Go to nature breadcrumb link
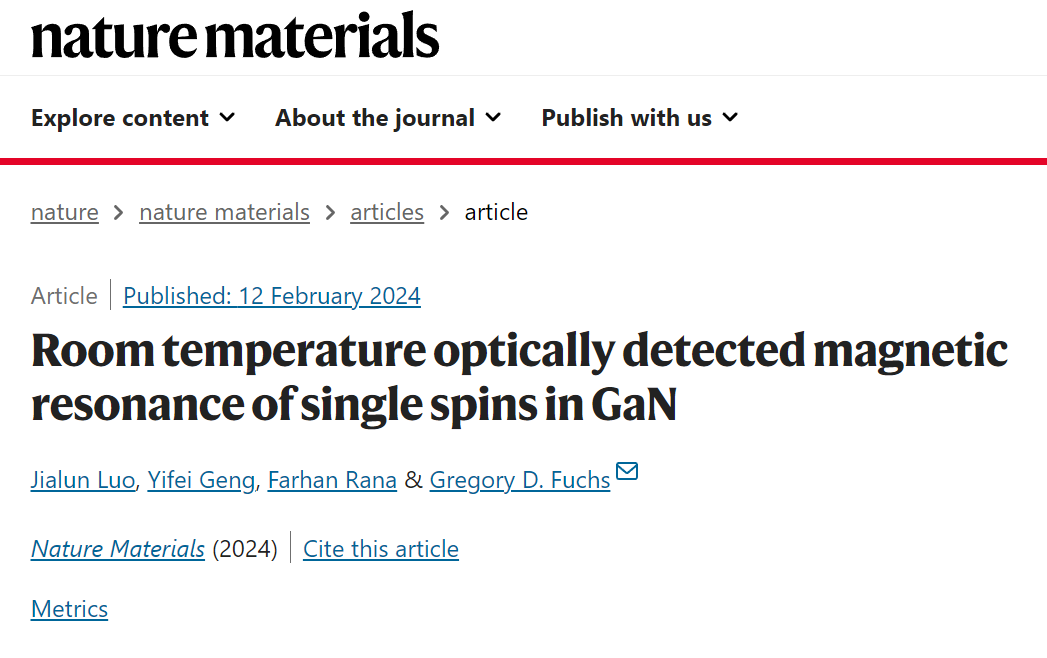 [x=65, y=212]
